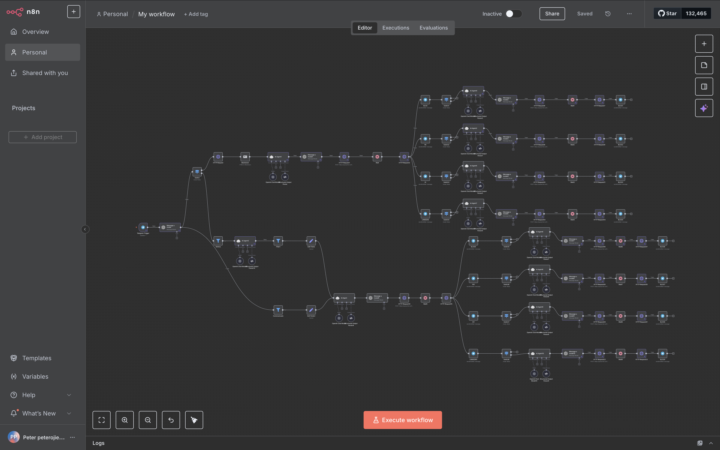Toggle the Inactive workflow switch
The image size is (720, 450).
click(513, 14)
